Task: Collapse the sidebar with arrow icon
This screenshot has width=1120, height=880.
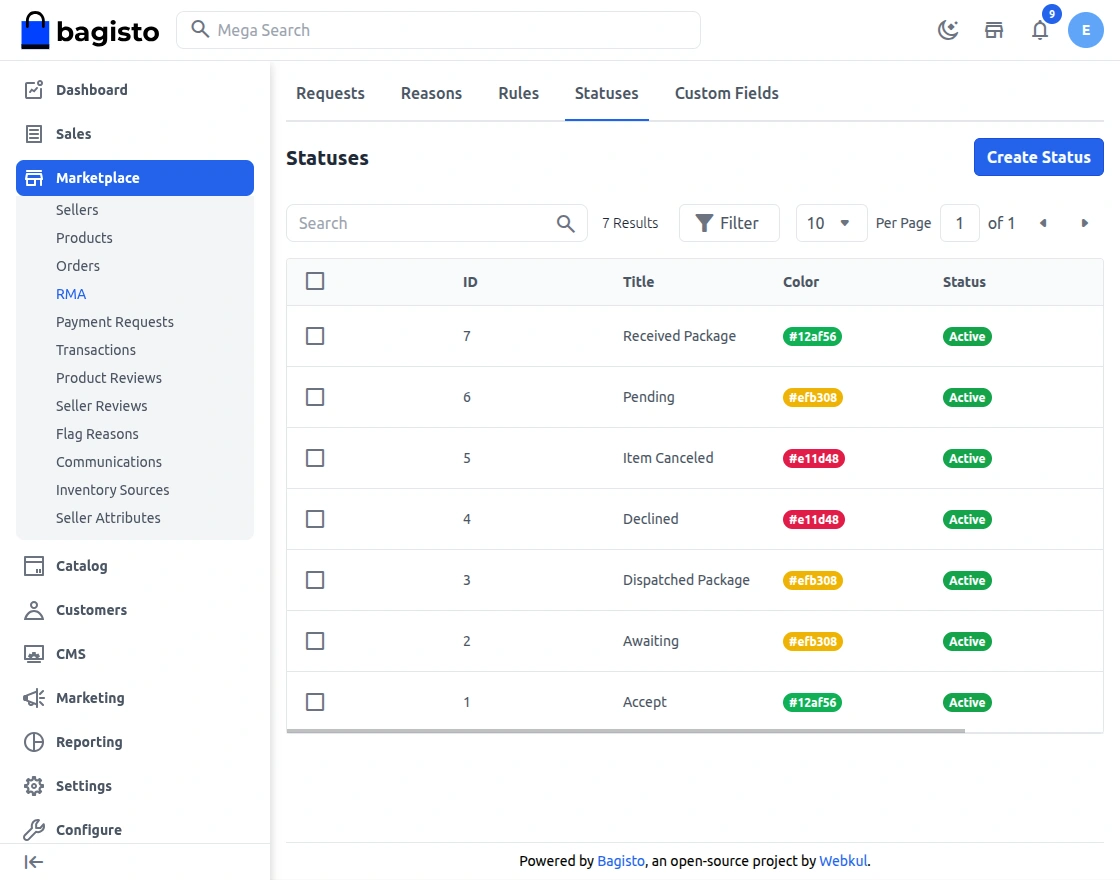Action: click(34, 862)
